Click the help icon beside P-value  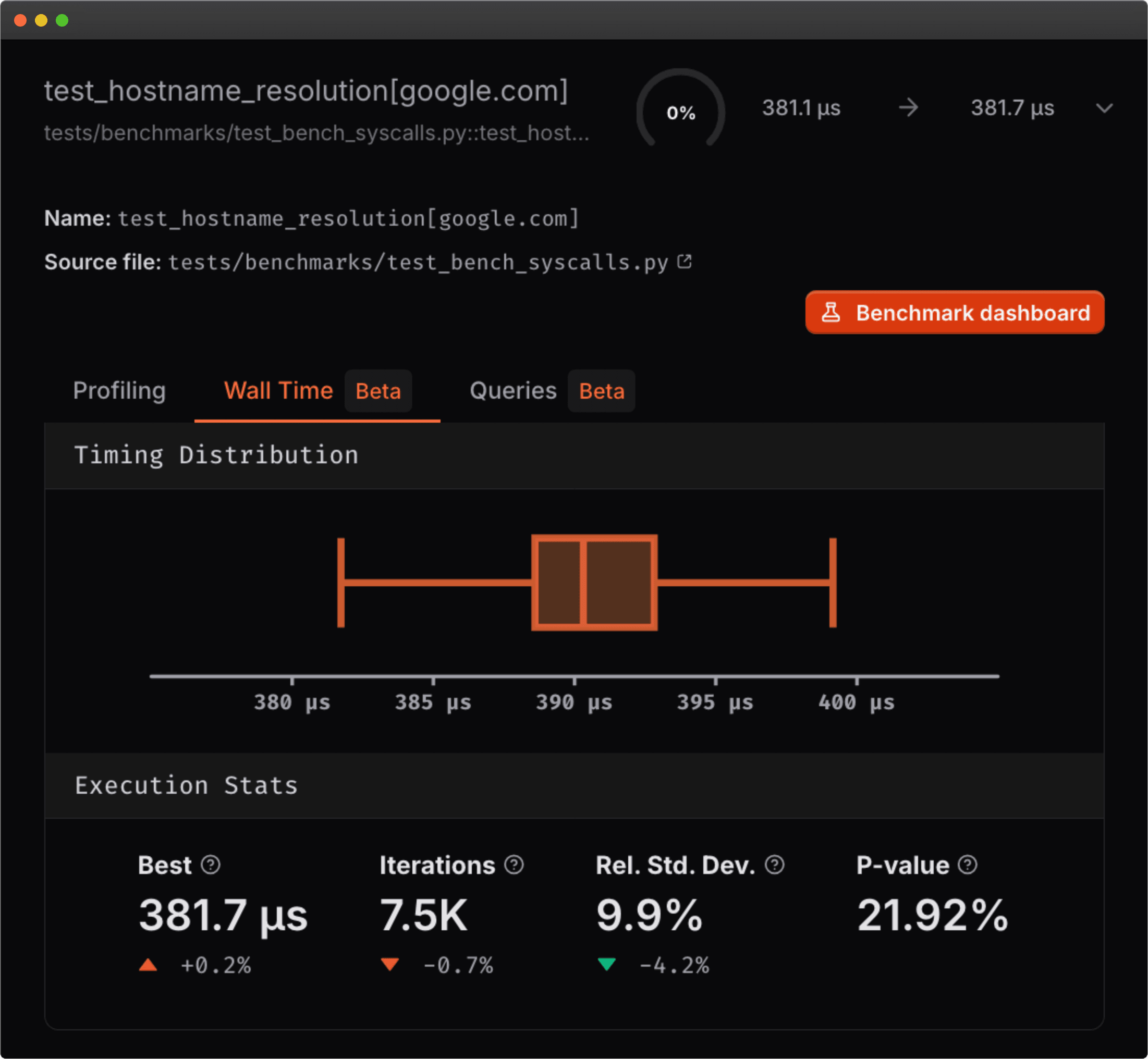click(968, 865)
